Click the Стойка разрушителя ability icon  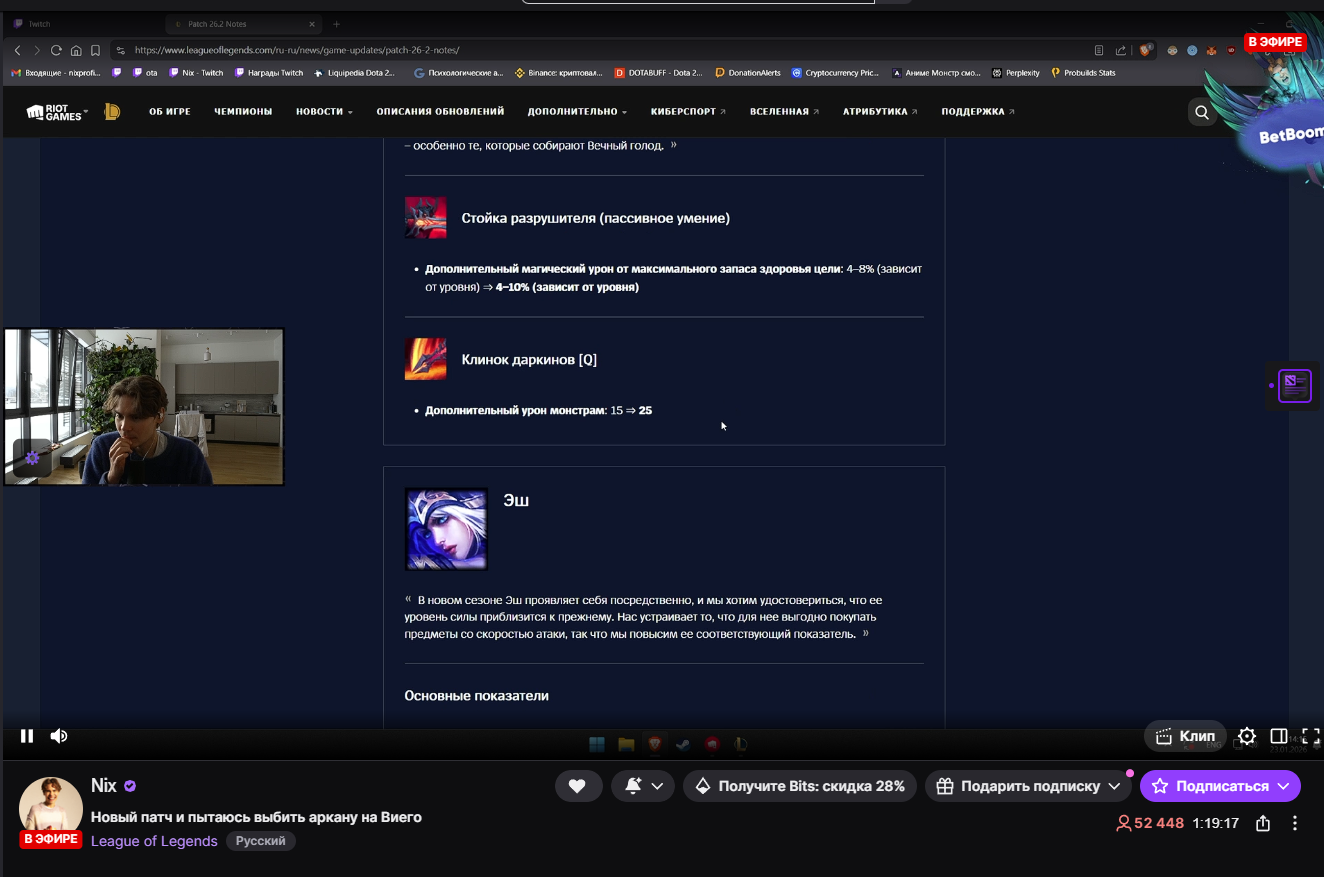[425, 217]
